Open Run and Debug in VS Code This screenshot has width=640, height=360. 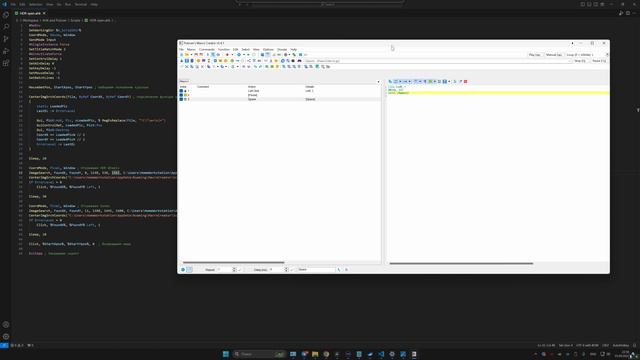tap(6, 51)
